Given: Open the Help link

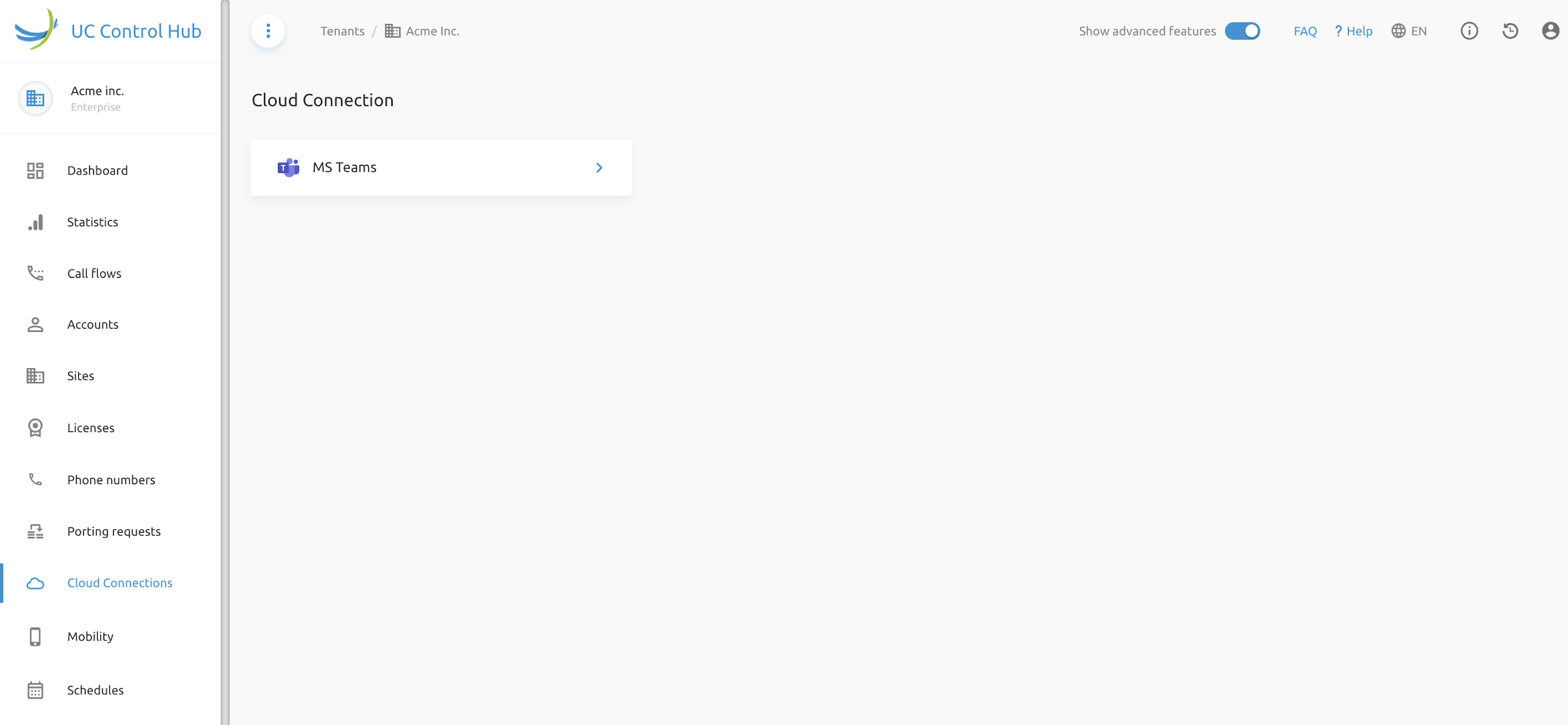Looking at the screenshot, I should (x=1353, y=31).
